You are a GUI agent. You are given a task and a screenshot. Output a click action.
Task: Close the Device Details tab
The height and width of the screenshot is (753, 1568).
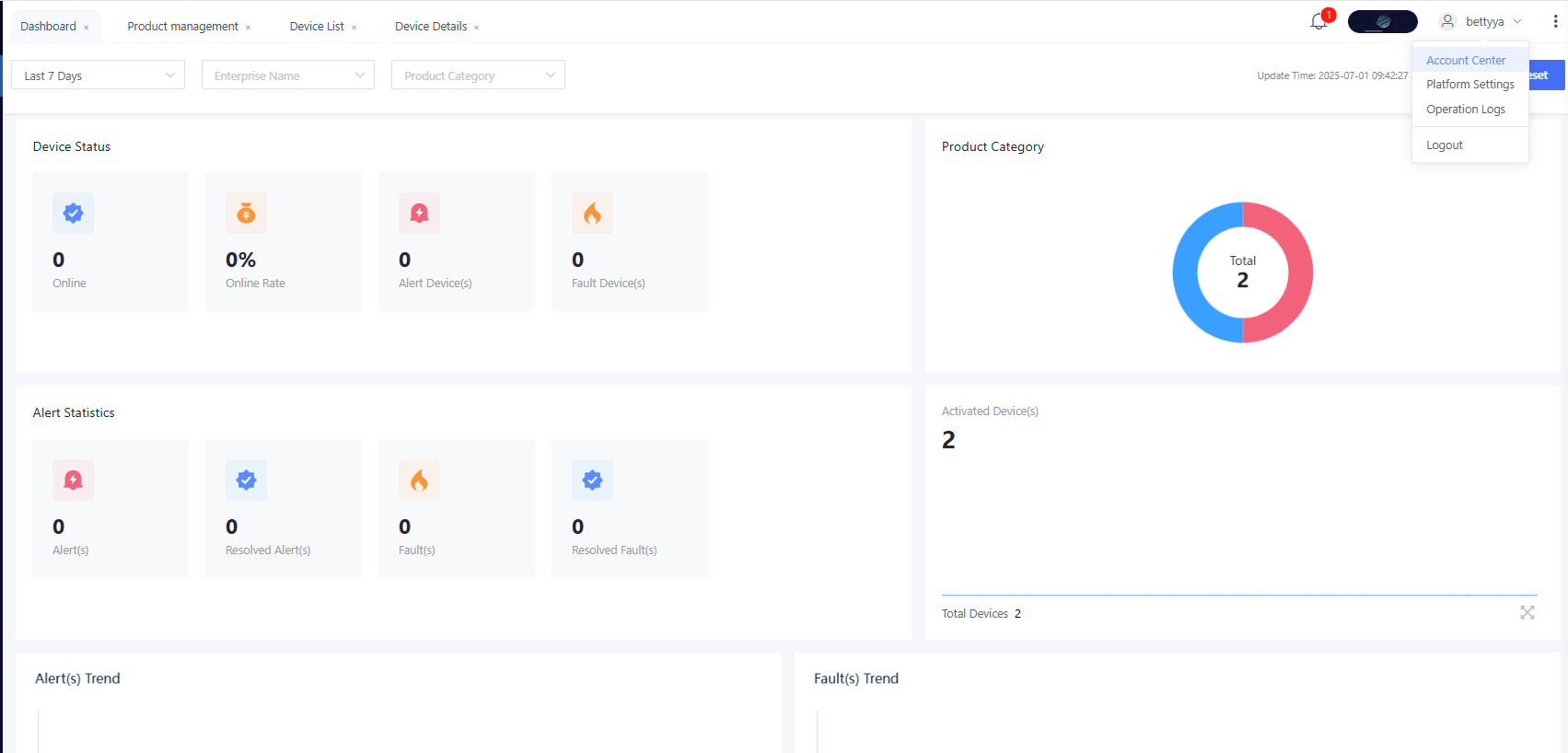pos(477,28)
